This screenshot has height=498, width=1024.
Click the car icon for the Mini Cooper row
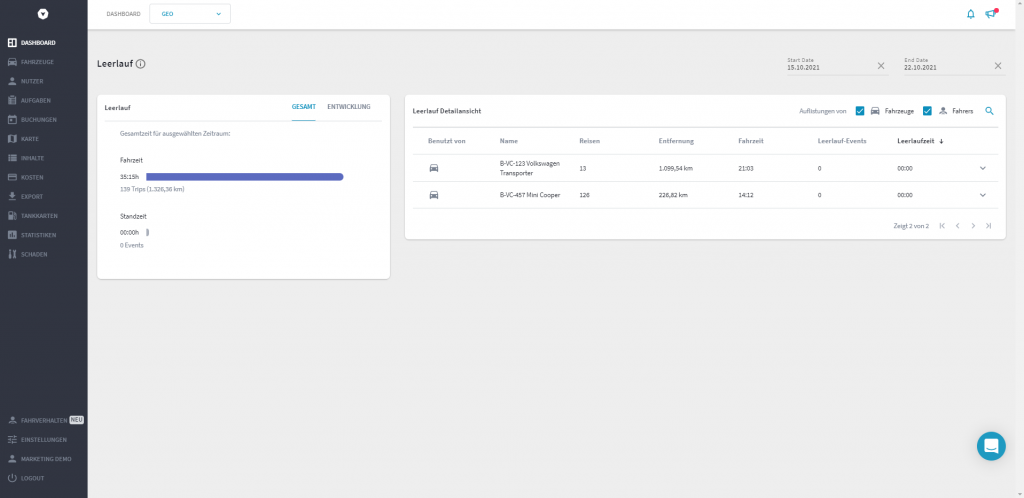point(434,195)
